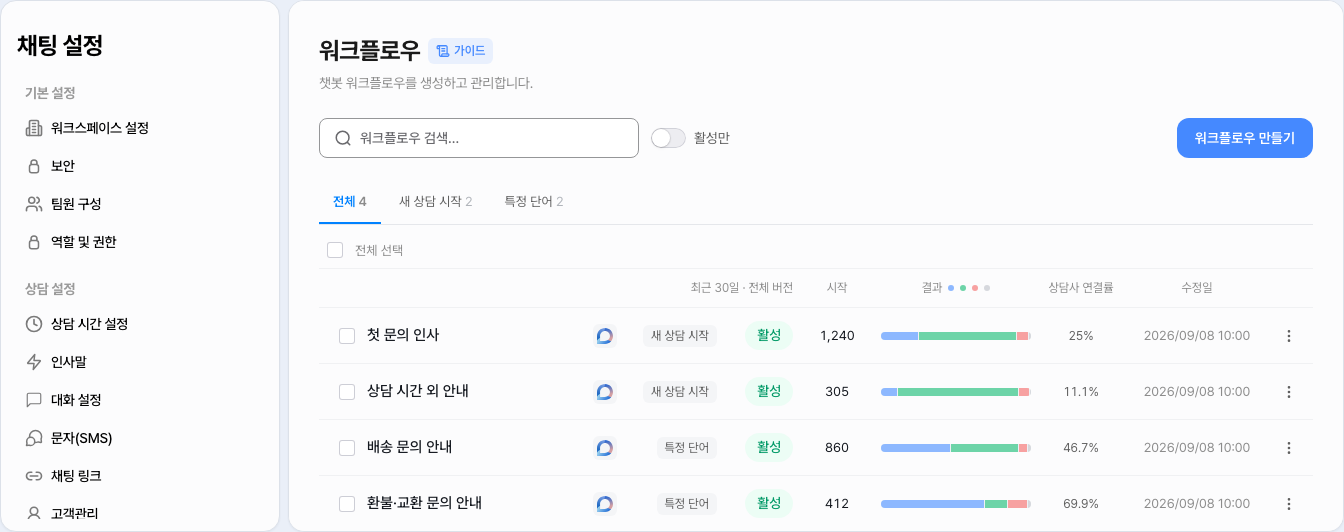This screenshot has height=532, width=1344.
Task: Check the 상담 시간 외 안내 row checkbox
Action: (347, 392)
